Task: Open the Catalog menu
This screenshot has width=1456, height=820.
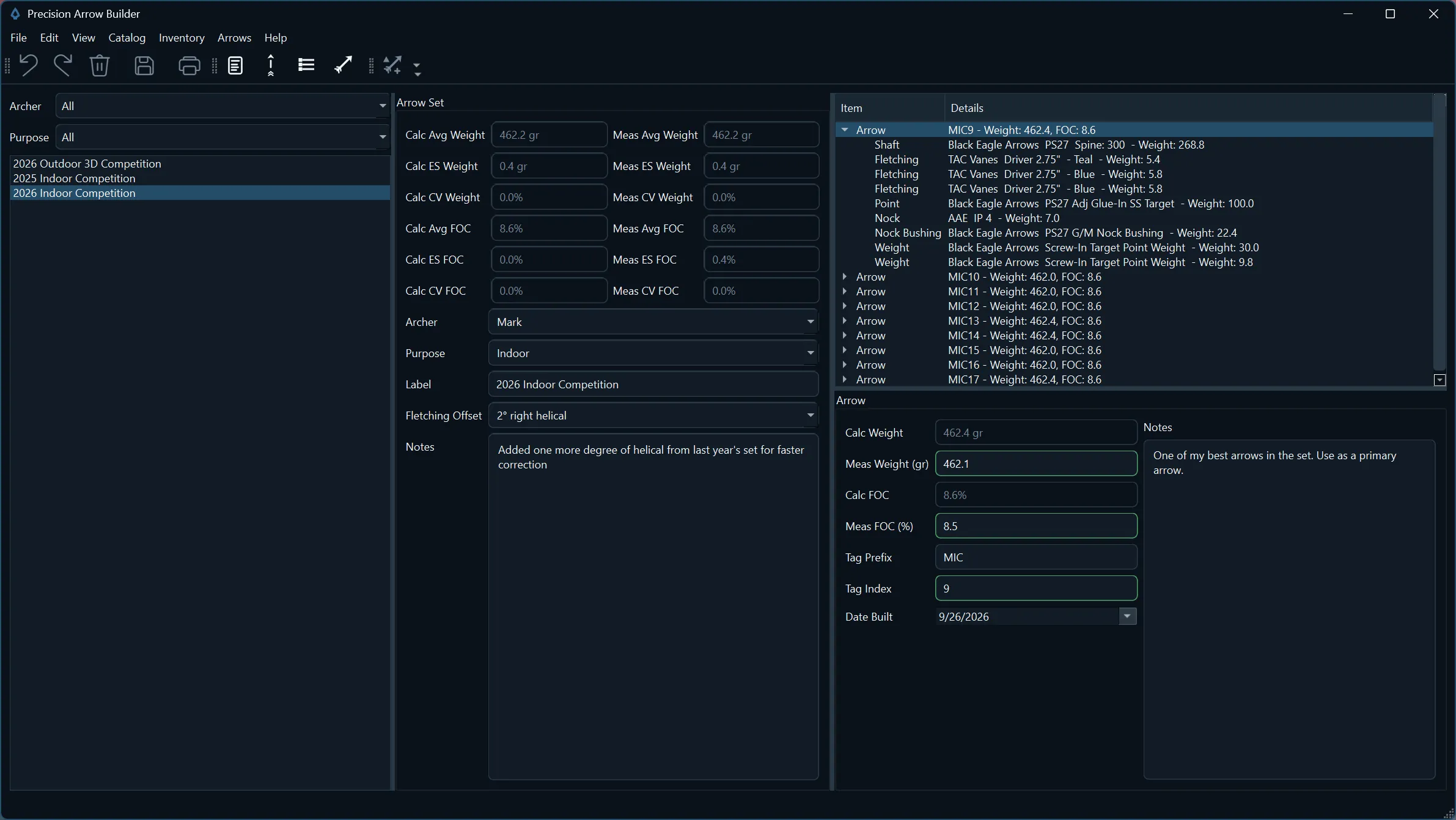Action: pyautogui.click(x=127, y=37)
